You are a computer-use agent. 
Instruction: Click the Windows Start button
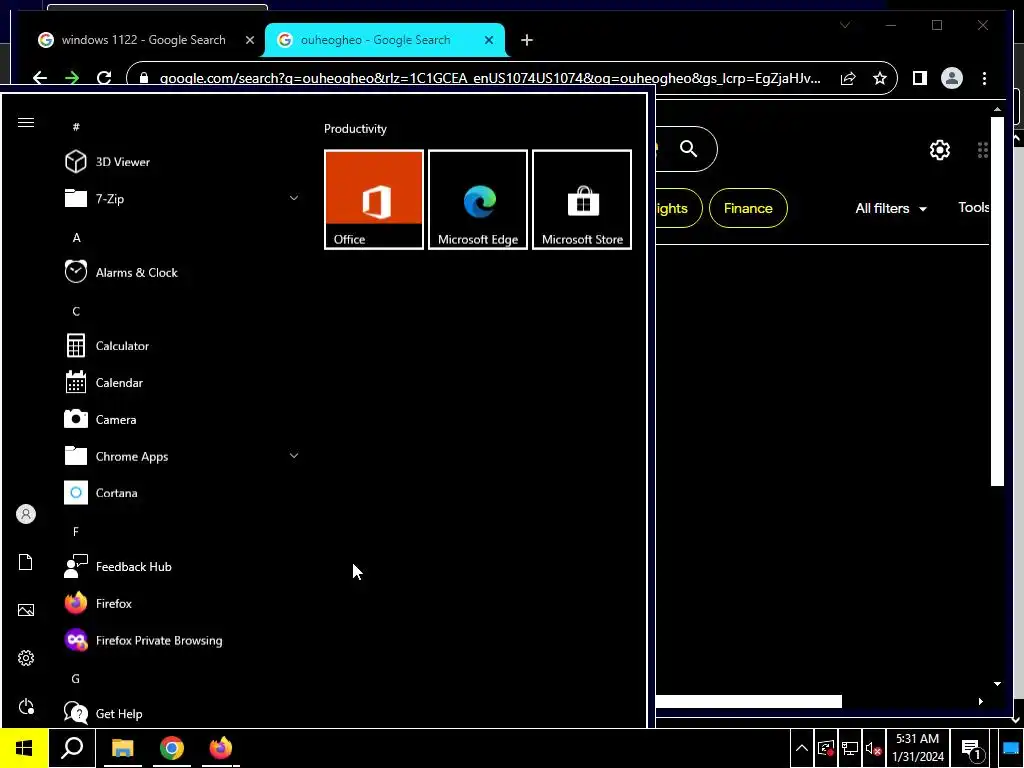[x=24, y=748]
